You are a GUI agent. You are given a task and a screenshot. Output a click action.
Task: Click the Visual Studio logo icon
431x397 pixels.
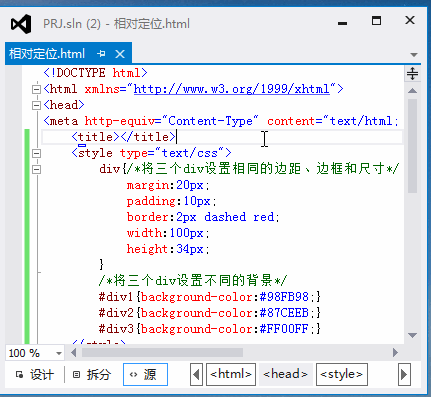(21, 24)
